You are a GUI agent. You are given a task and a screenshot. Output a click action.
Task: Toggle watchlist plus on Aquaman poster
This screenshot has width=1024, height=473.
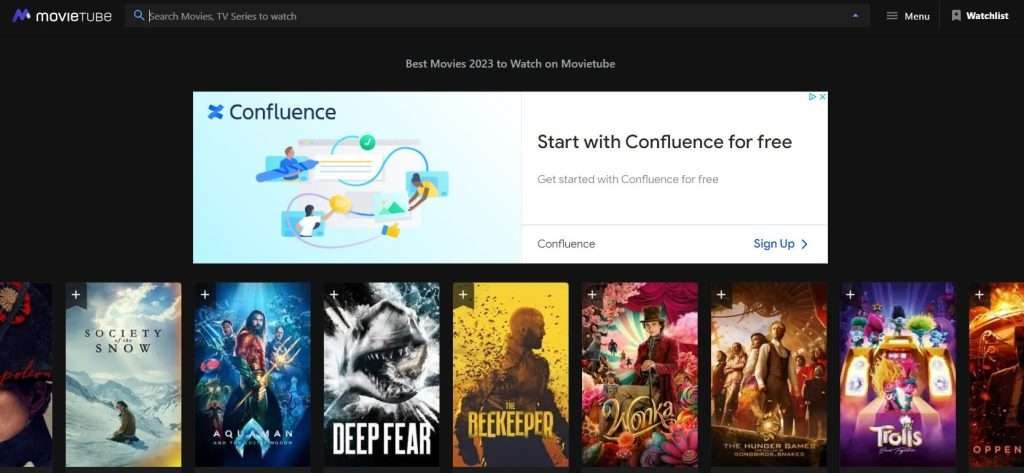point(205,295)
